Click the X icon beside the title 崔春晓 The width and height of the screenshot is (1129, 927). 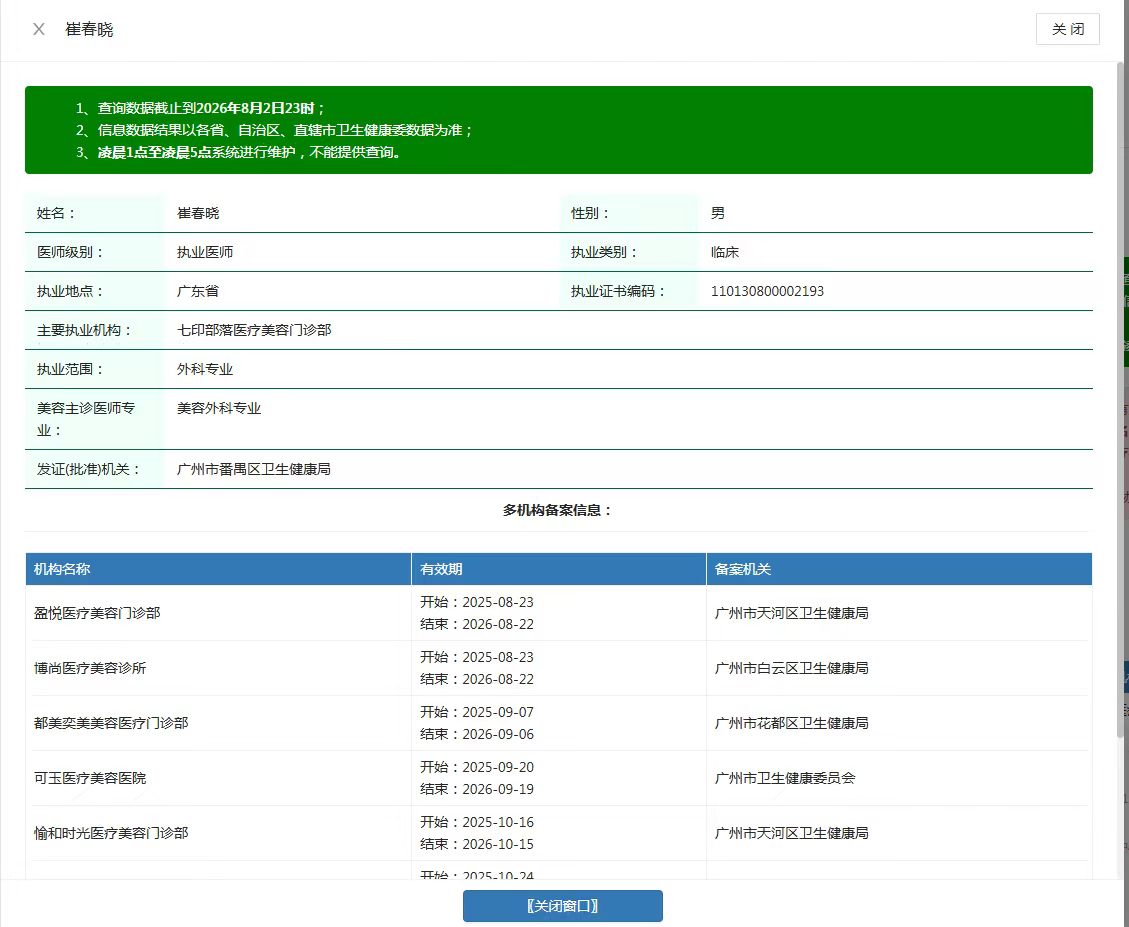coord(39,29)
